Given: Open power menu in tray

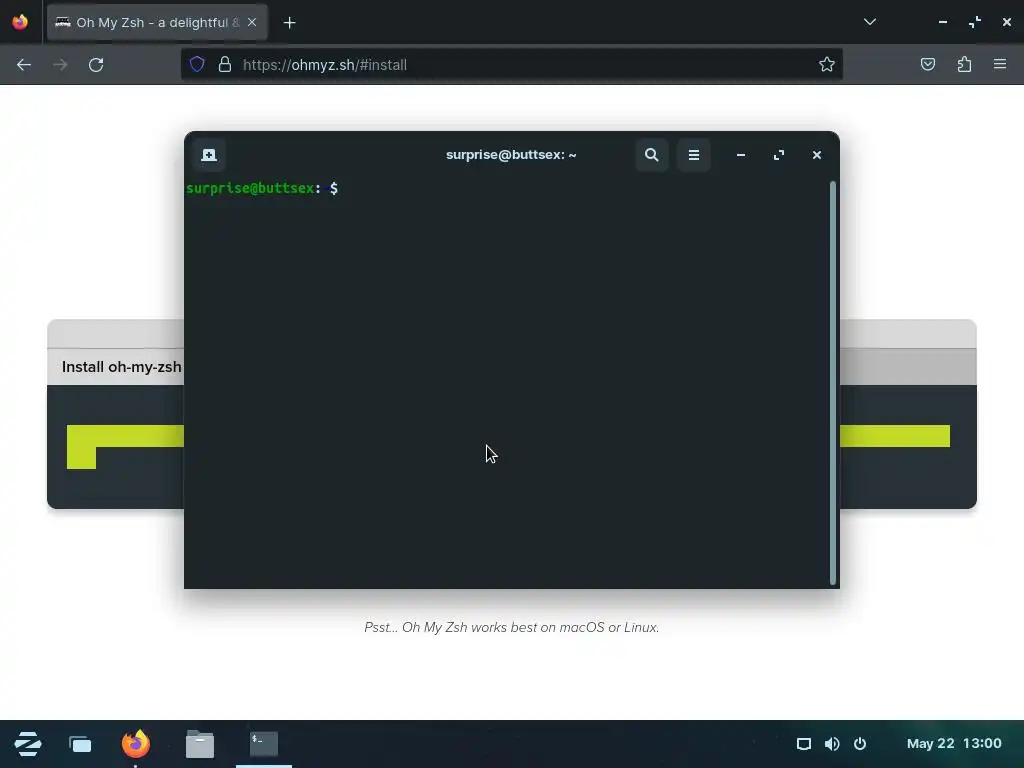Looking at the screenshot, I should click(860, 744).
